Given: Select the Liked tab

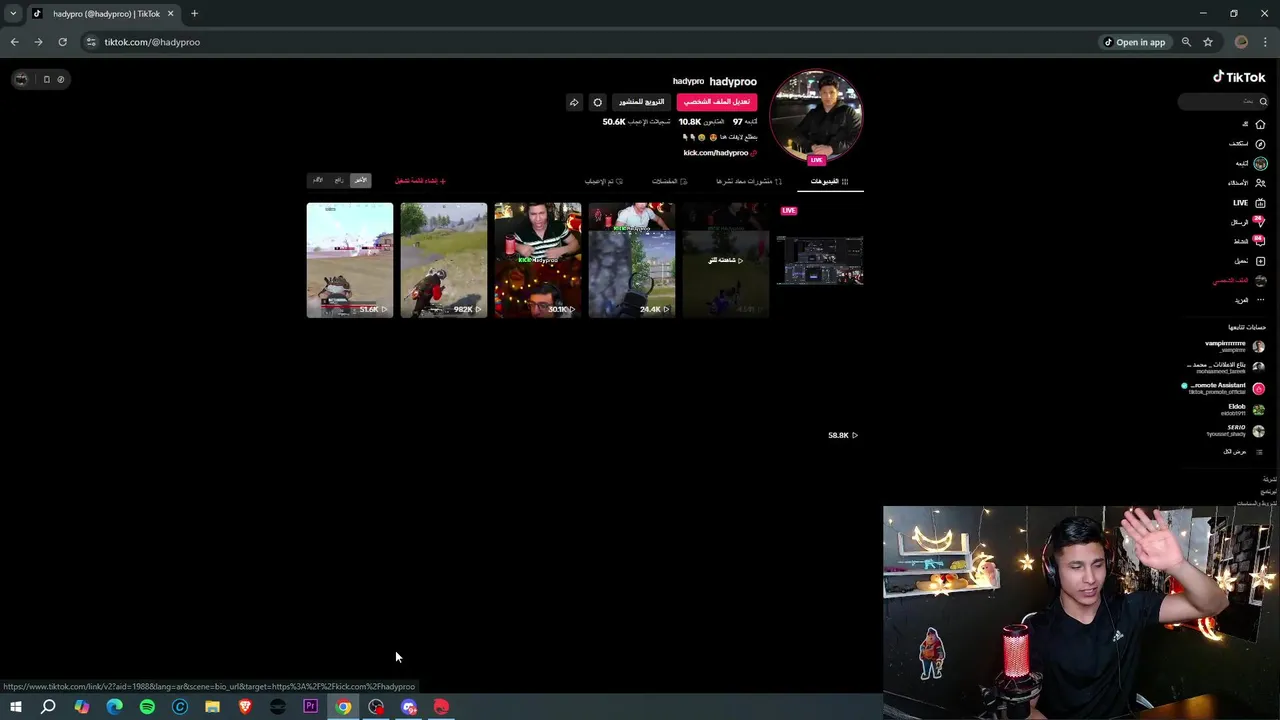Looking at the screenshot, I should (x=604, y=181).
